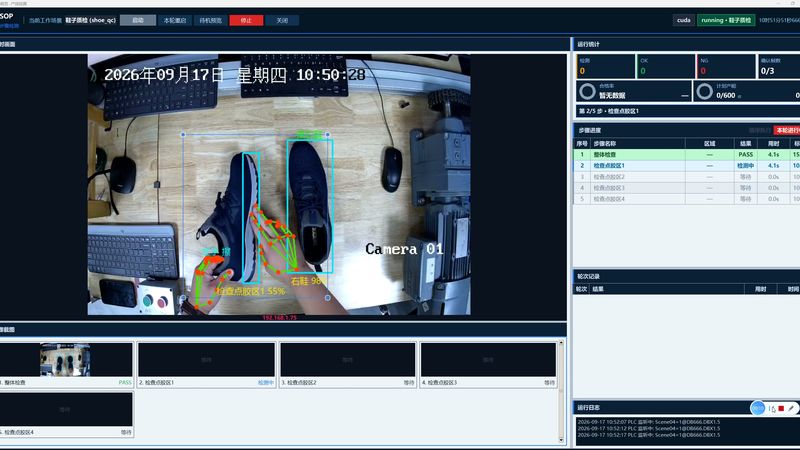Viewport: 800px width, 450px height.
Task: Click the blue timer circle on recorder widget
Action: coord(758,408)
